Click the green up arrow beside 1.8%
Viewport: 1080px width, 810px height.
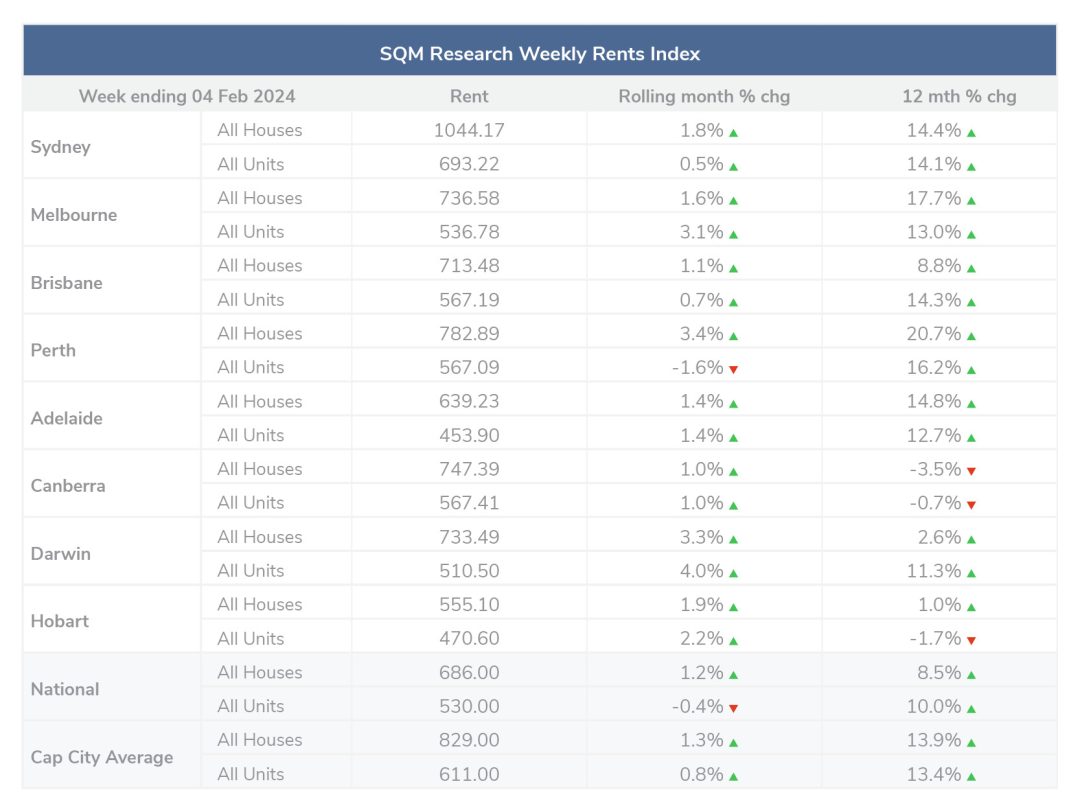tap(734, 133)
